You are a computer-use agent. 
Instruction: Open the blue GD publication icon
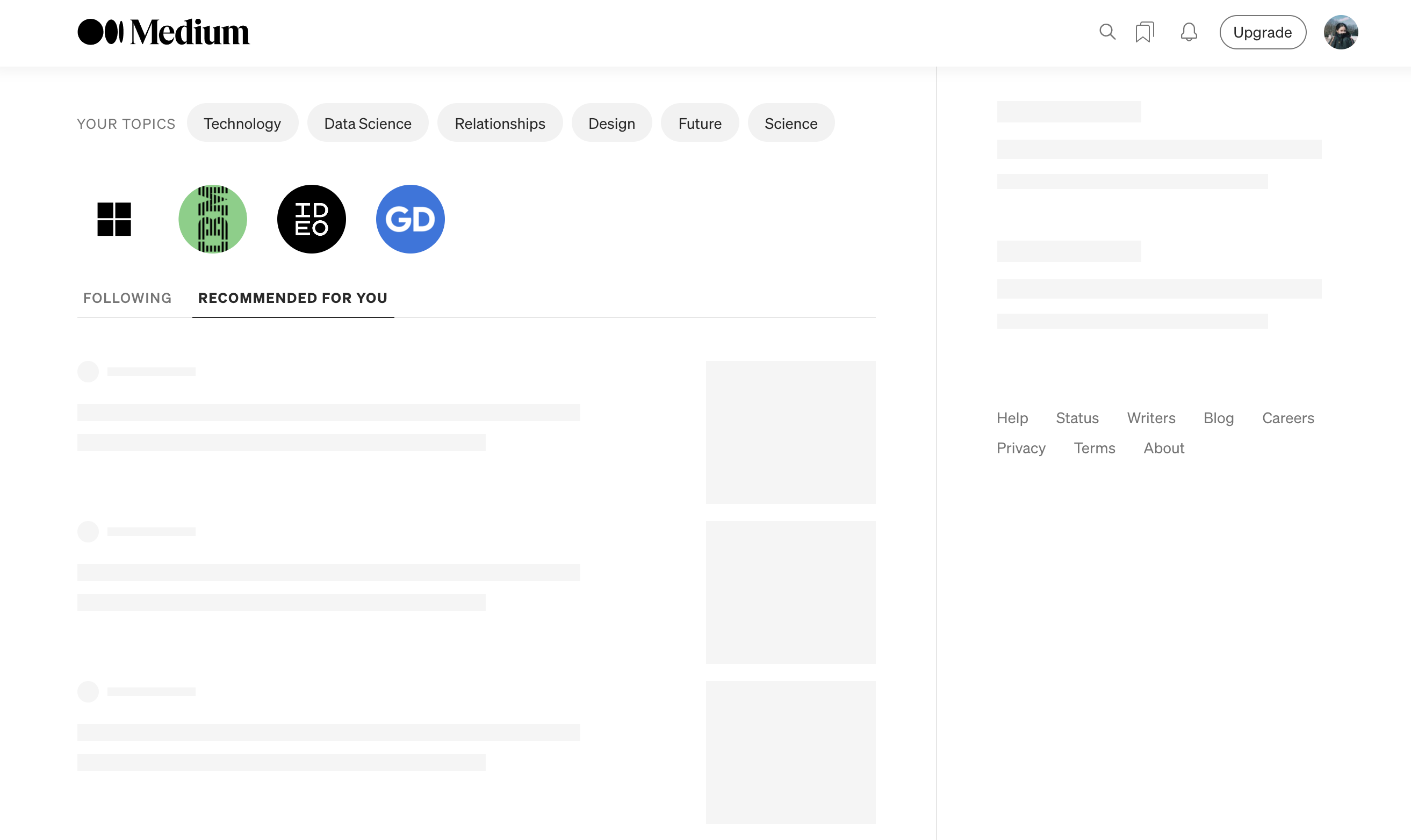pyautogui.click(x=410, y=219)
